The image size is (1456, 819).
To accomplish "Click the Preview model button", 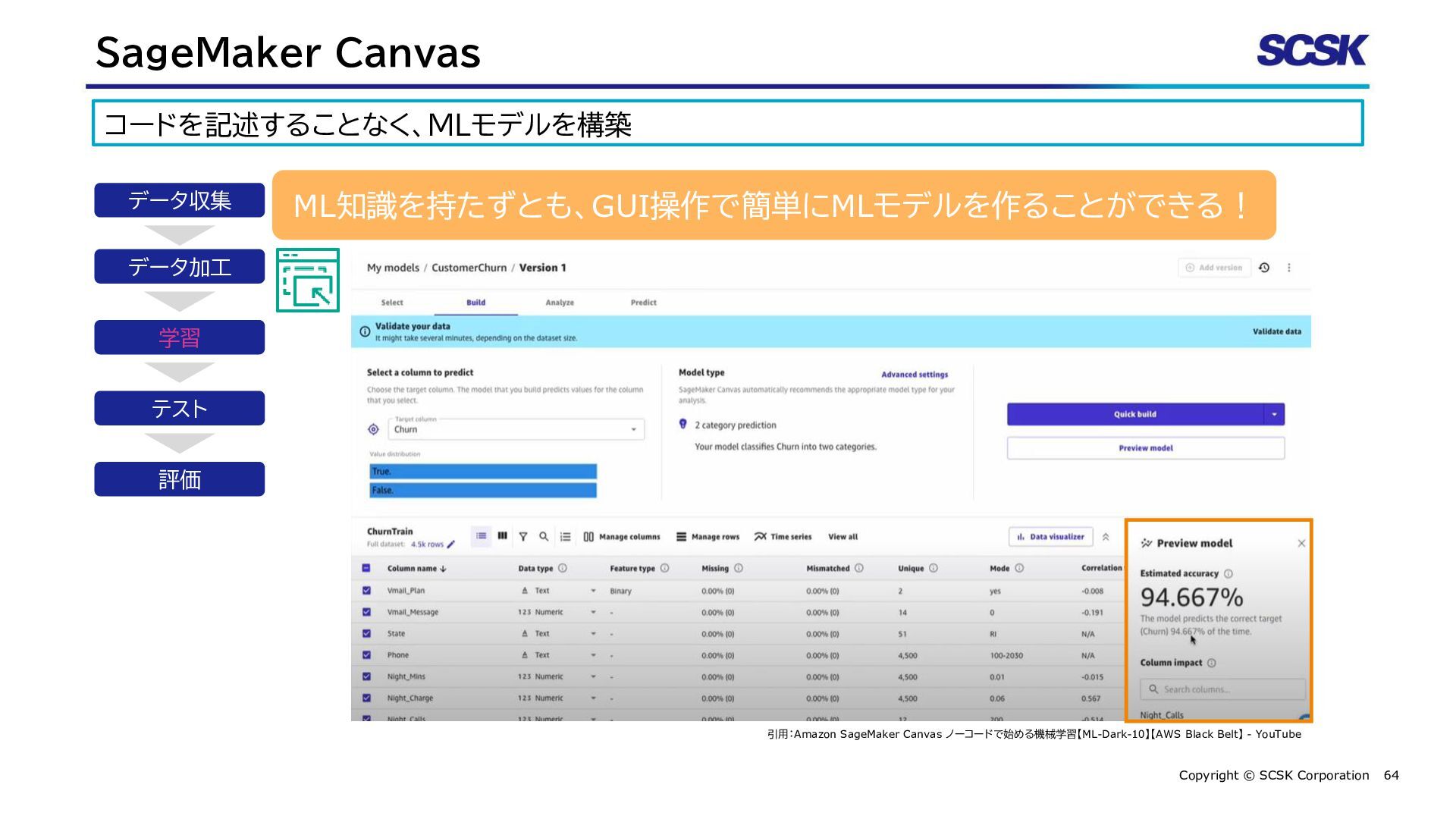I will click(x=1146, y=448).
